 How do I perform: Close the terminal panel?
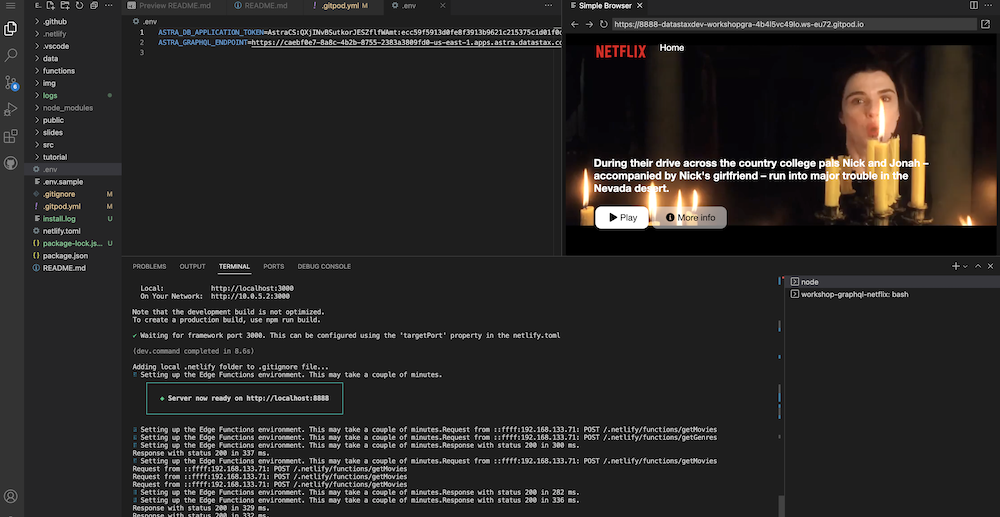point(990,266)
